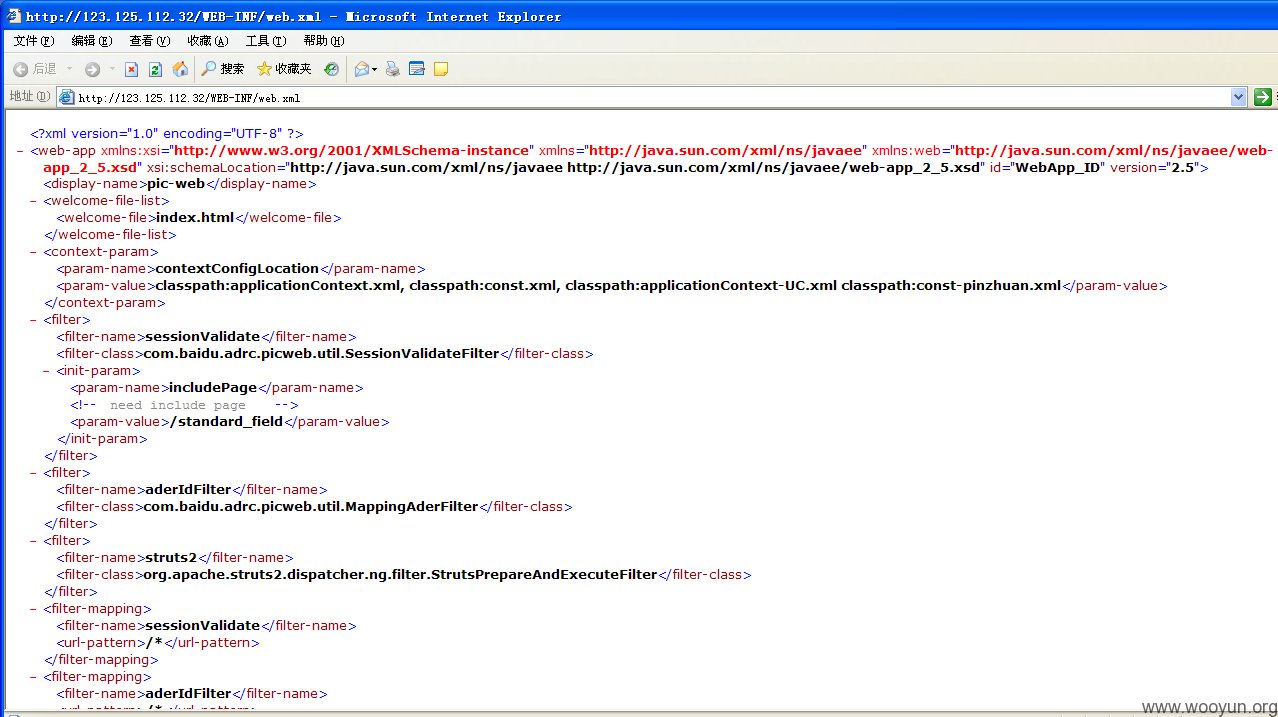Click the XMLSchema-instance namespace URL

353,150
